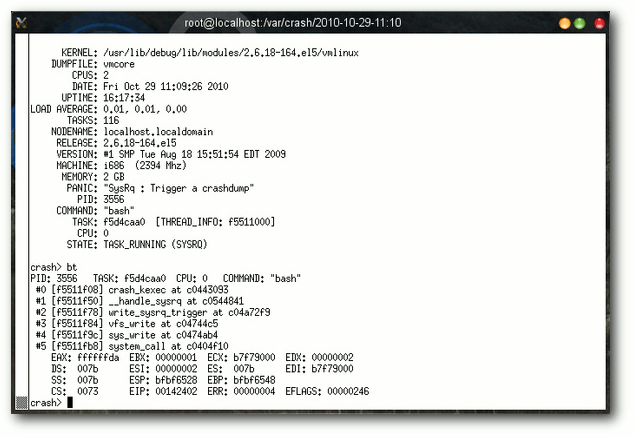
Task: Click the X11 window menu icon in title bar
Action: (x=21, y=23)
